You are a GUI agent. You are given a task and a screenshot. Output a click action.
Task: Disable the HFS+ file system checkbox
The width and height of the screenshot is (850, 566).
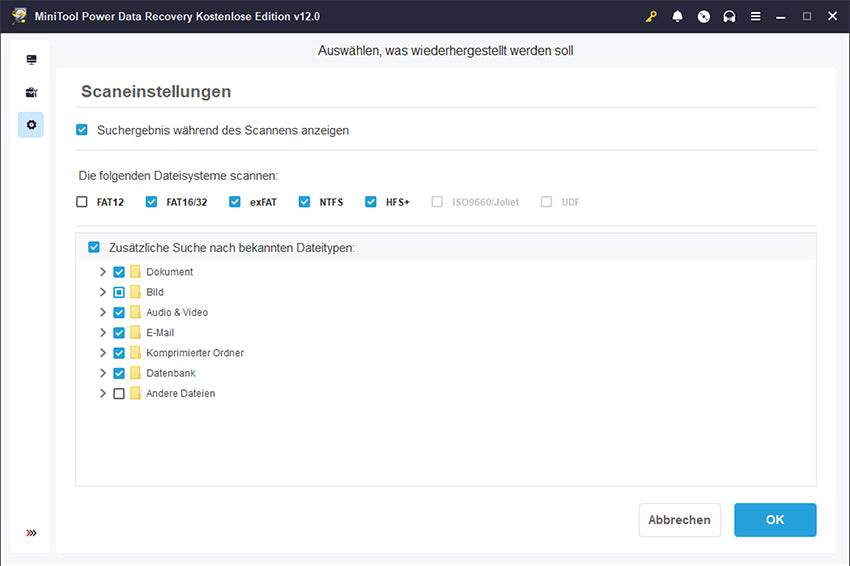point(372,202)
